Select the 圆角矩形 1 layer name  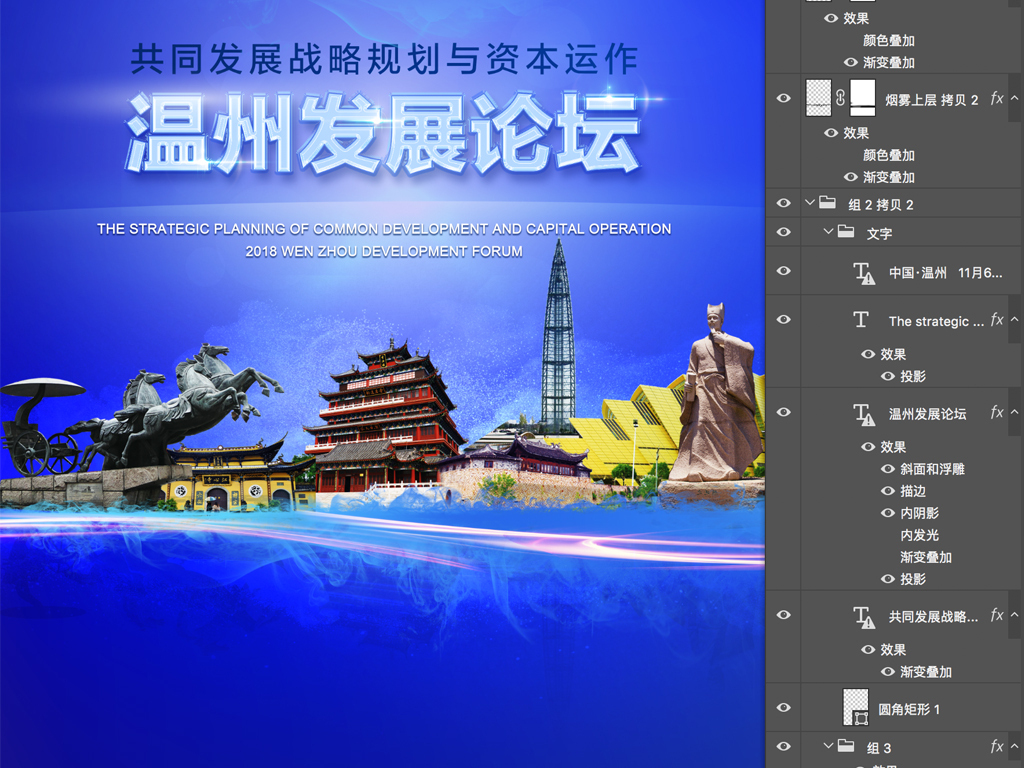click(x=909, y=709)
